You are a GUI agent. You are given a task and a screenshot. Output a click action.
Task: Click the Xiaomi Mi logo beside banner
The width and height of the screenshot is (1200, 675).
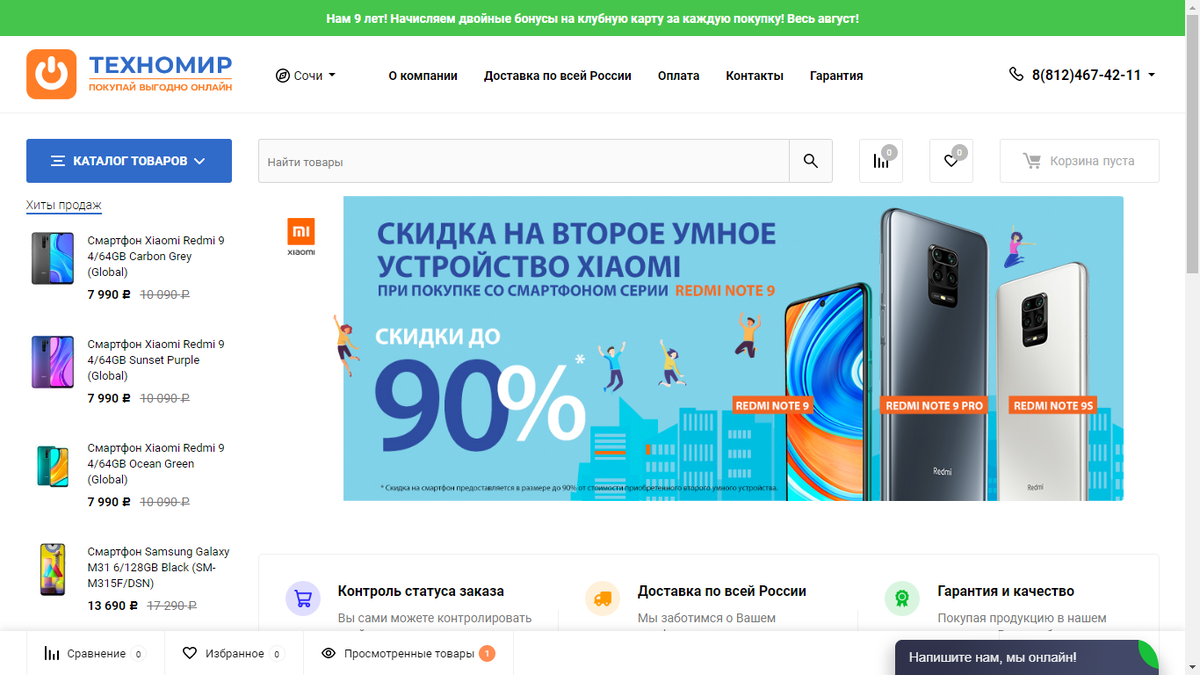pos(301,236)
